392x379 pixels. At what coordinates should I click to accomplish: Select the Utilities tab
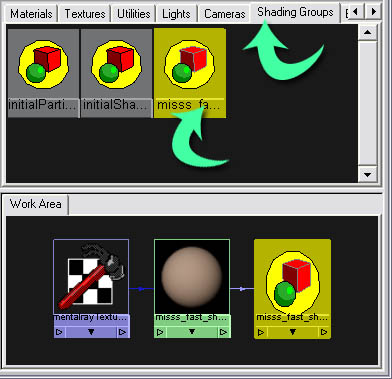tap(133, 14)
